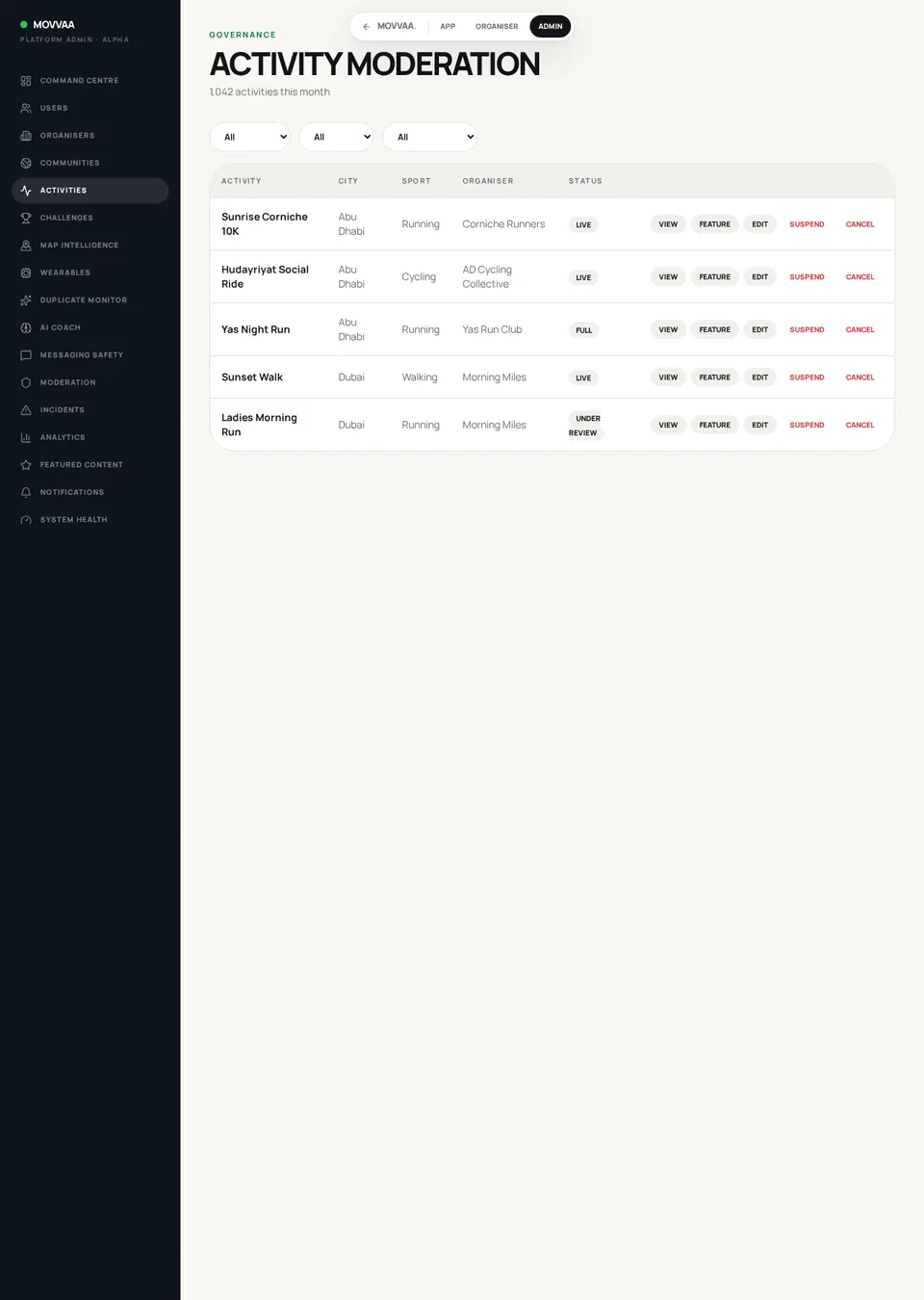
Task: Click the Command Centre grid icon
Action: click(26, 81)
